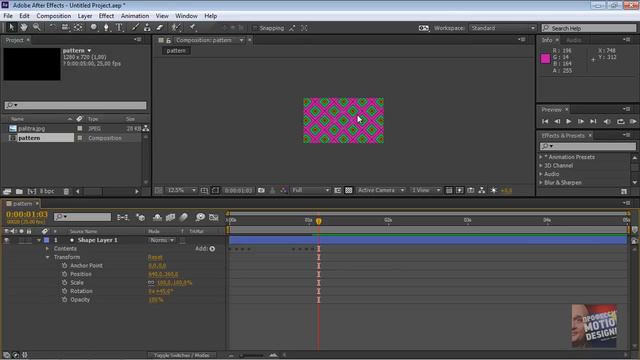Select the Pen tool
Viewport: 640px width, 360px height.
(x=106, y=27)
